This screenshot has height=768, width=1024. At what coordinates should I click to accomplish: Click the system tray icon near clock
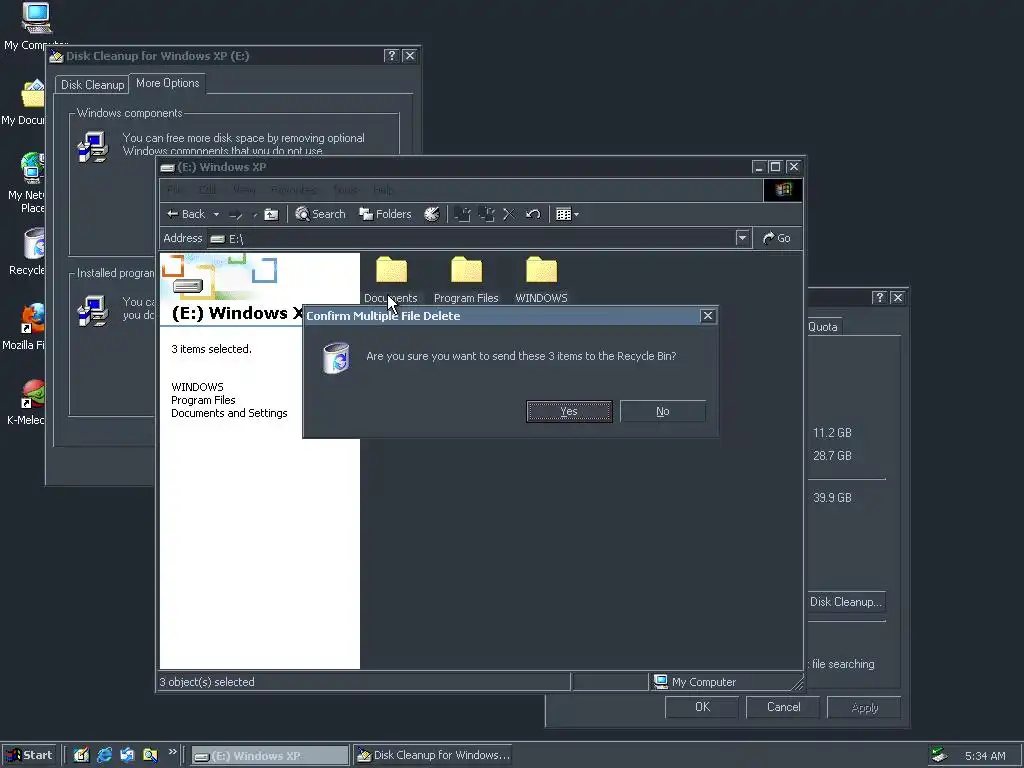(x=940, y=755)
